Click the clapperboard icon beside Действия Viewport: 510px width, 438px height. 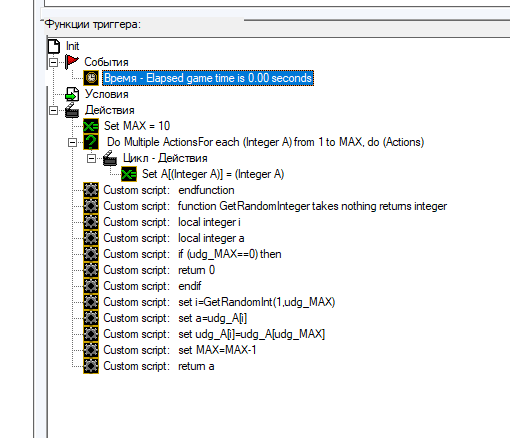click(x=72, y=110)
